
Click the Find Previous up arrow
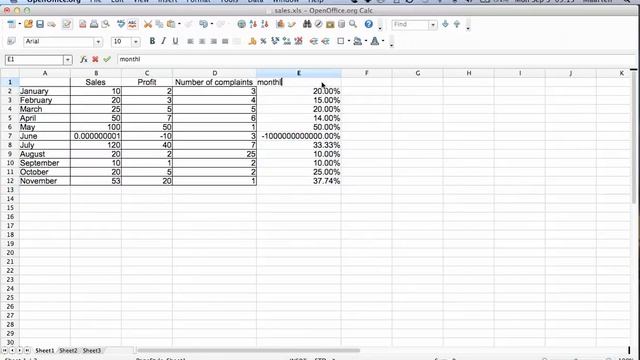[x=457, y=24]
